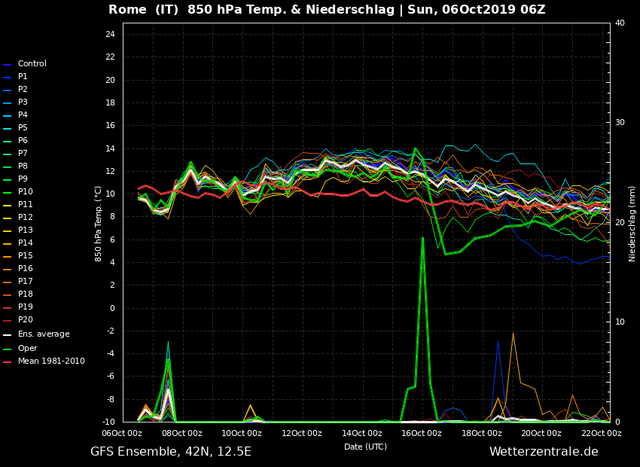Screen dimensions: 640x467
Task: Click the 18Oct 00z date tick label
Action: pos(482,433)
